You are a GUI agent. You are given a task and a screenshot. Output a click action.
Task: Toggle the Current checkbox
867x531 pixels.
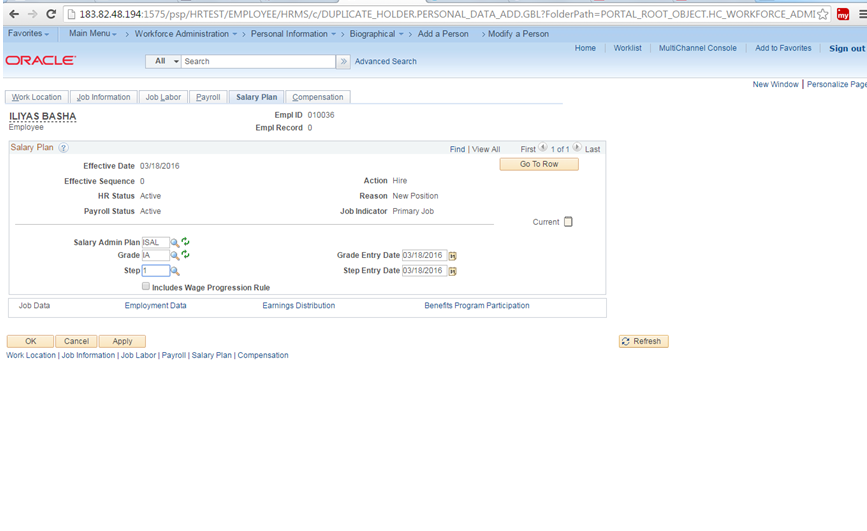[568, 222]
